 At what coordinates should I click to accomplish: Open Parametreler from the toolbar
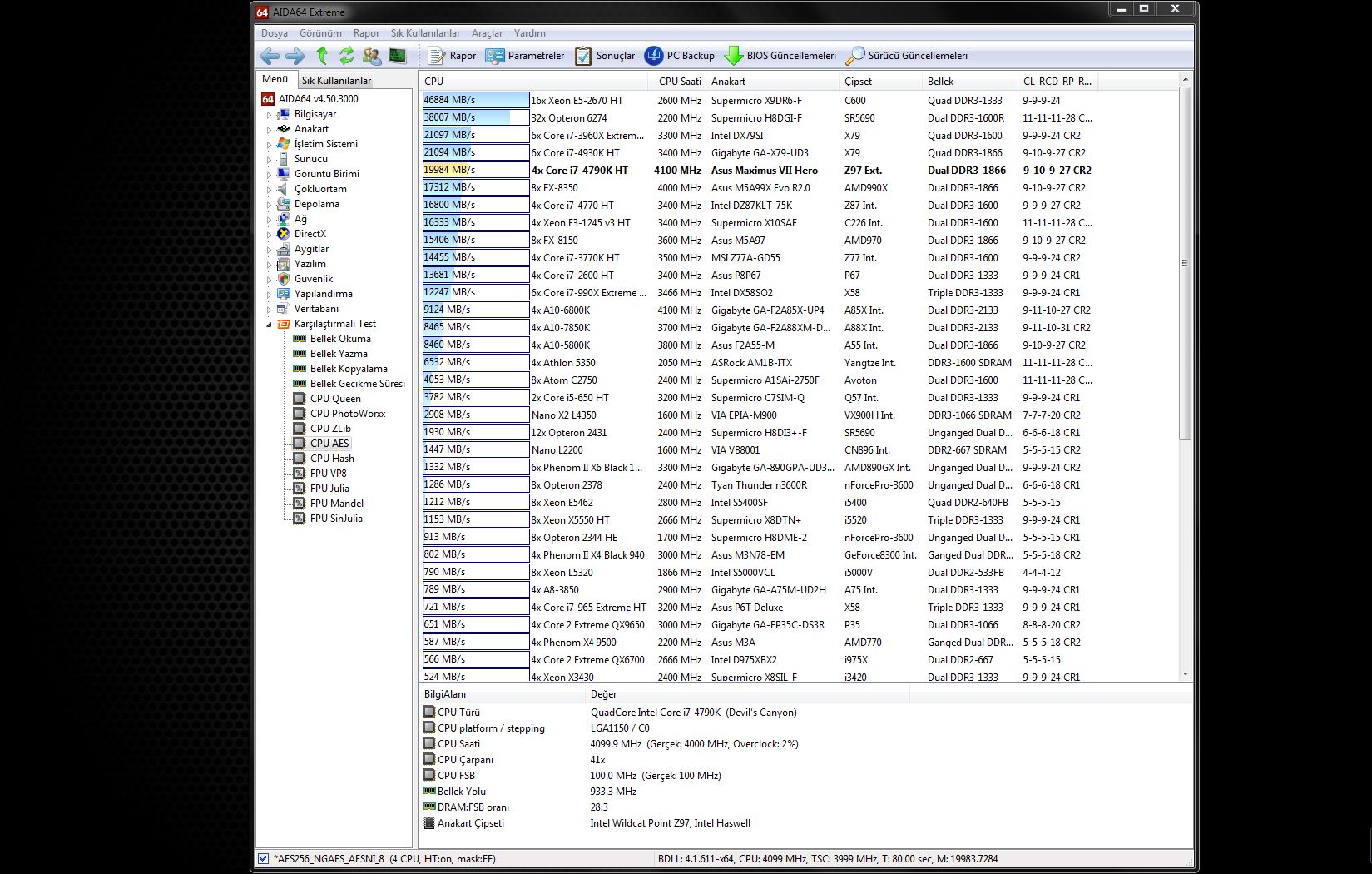(525, 56)
